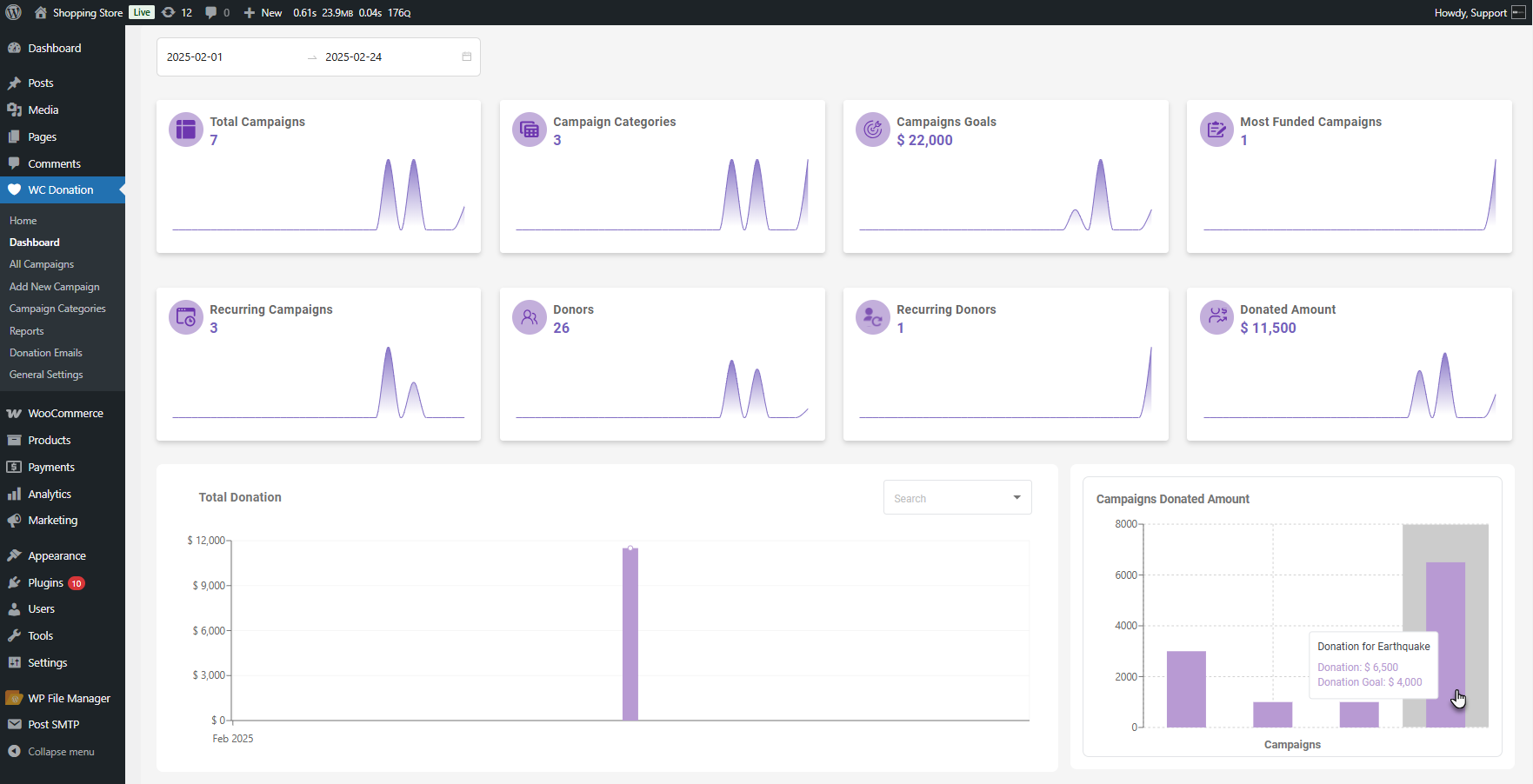
Task: Click the Campaigns Goals target icon
Action: [x=872, y=130]
